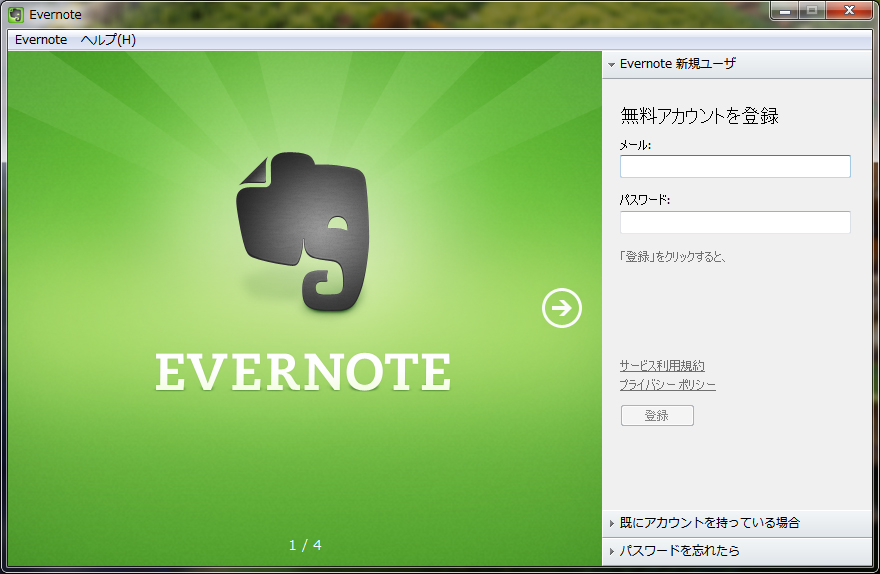Maximize the Evernote window
The height and width of the screenshot is (574, 880).
[x=812, y=11]
